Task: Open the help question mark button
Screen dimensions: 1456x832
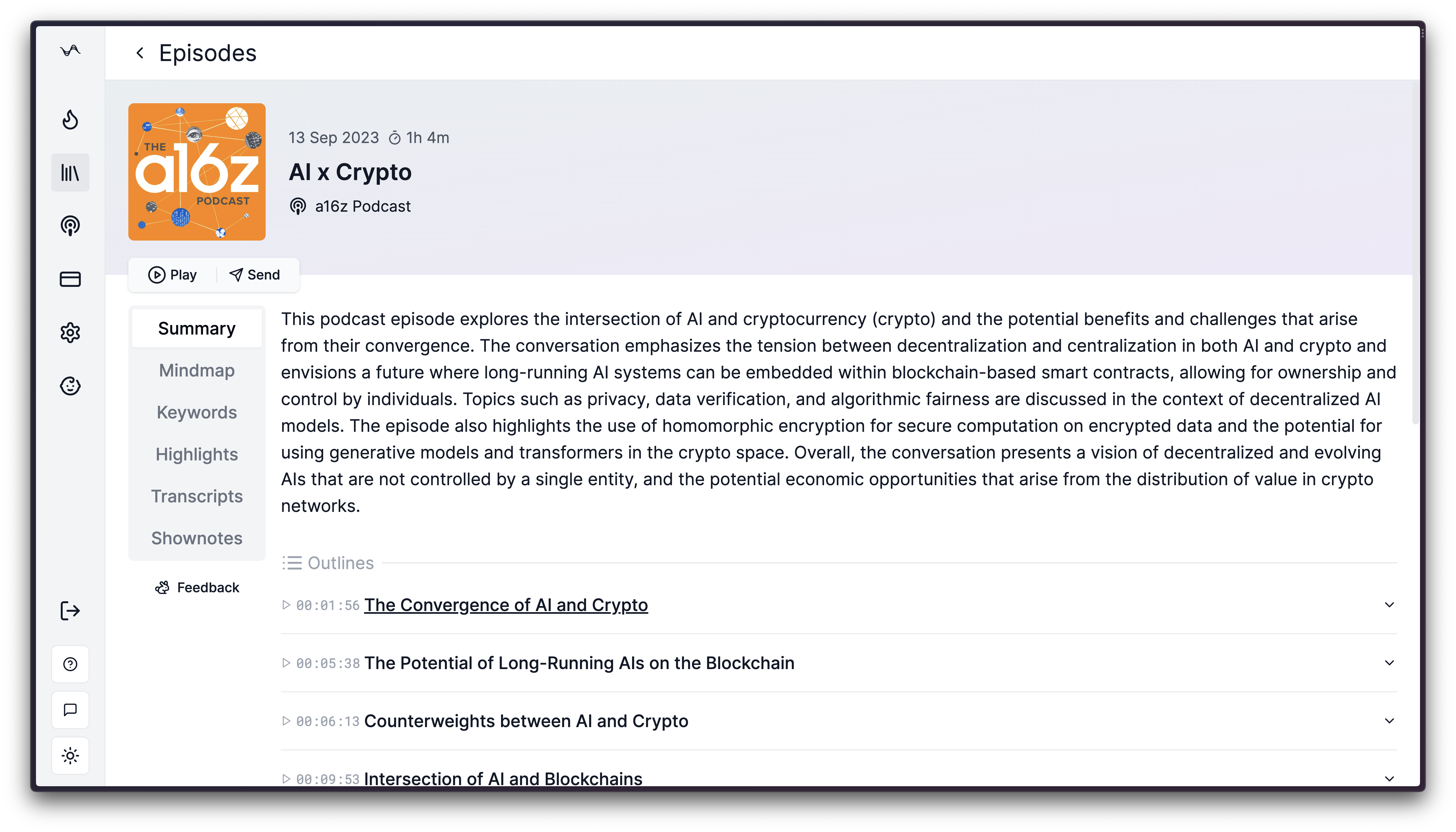Action: 70,664
